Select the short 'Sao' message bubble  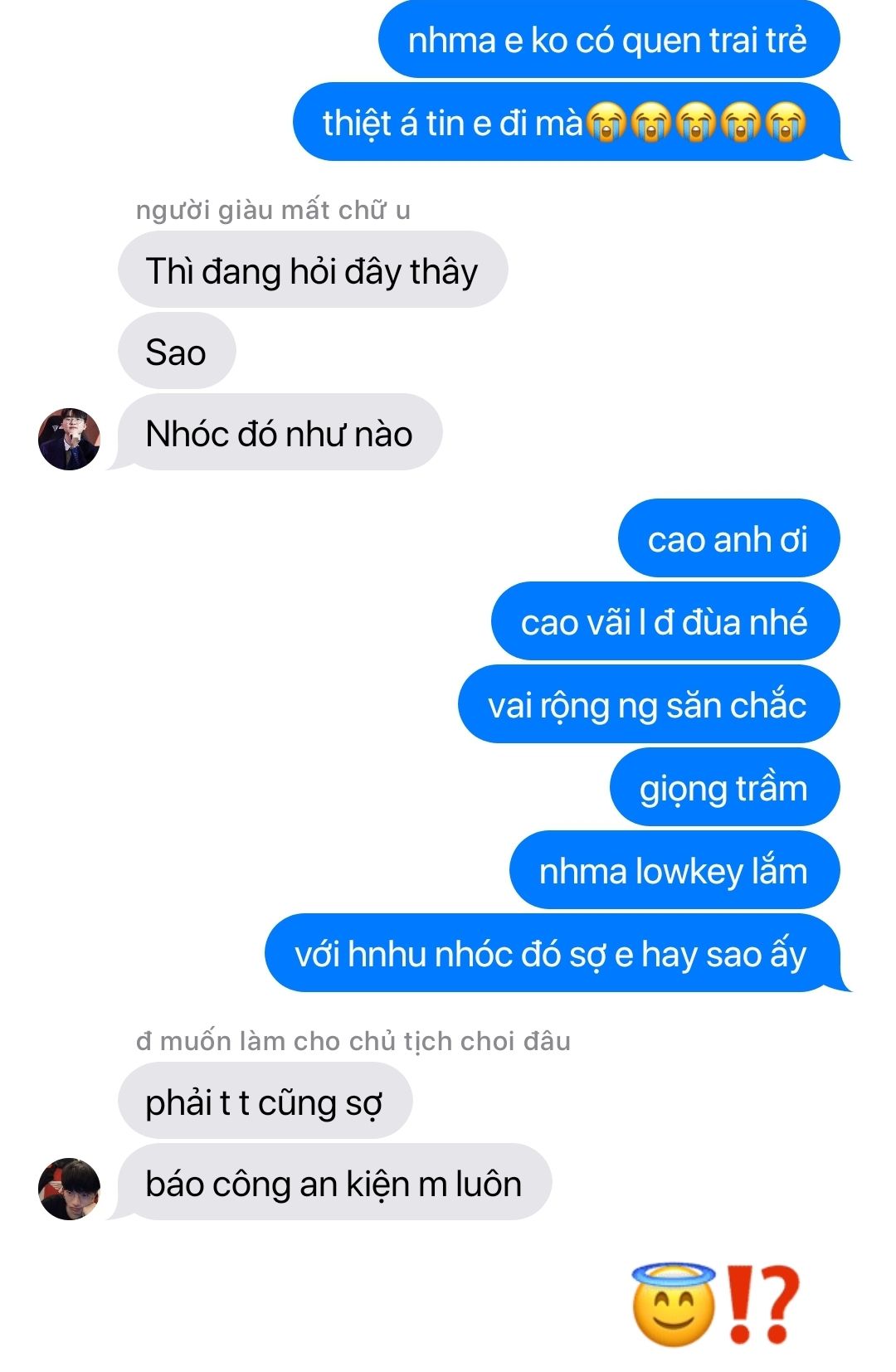[177, 352]
